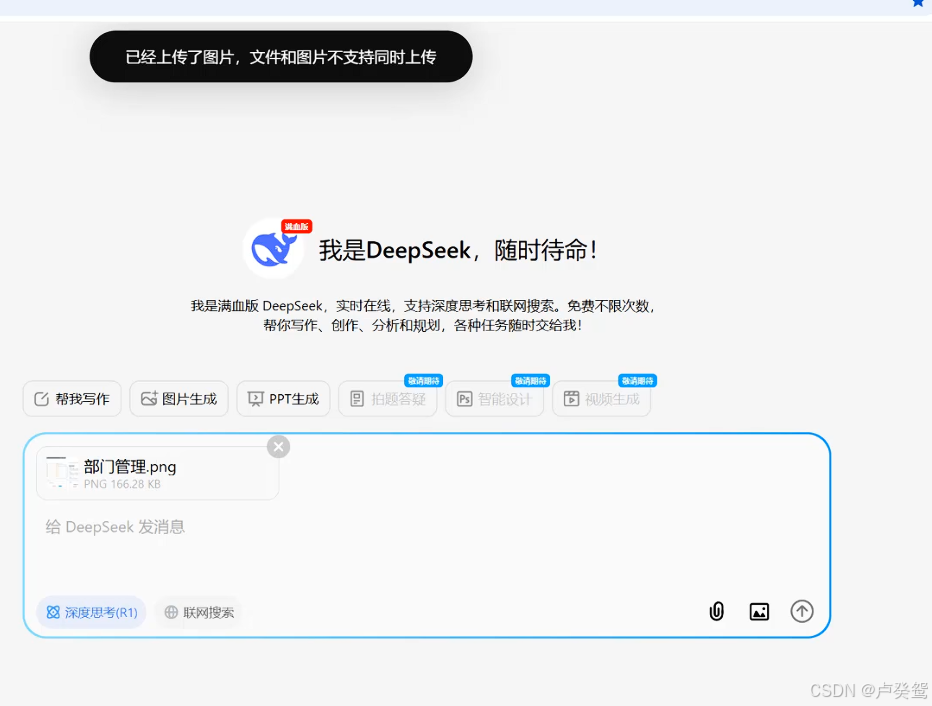Select the 拍题答疑 feature button

(x=388, y=399)
